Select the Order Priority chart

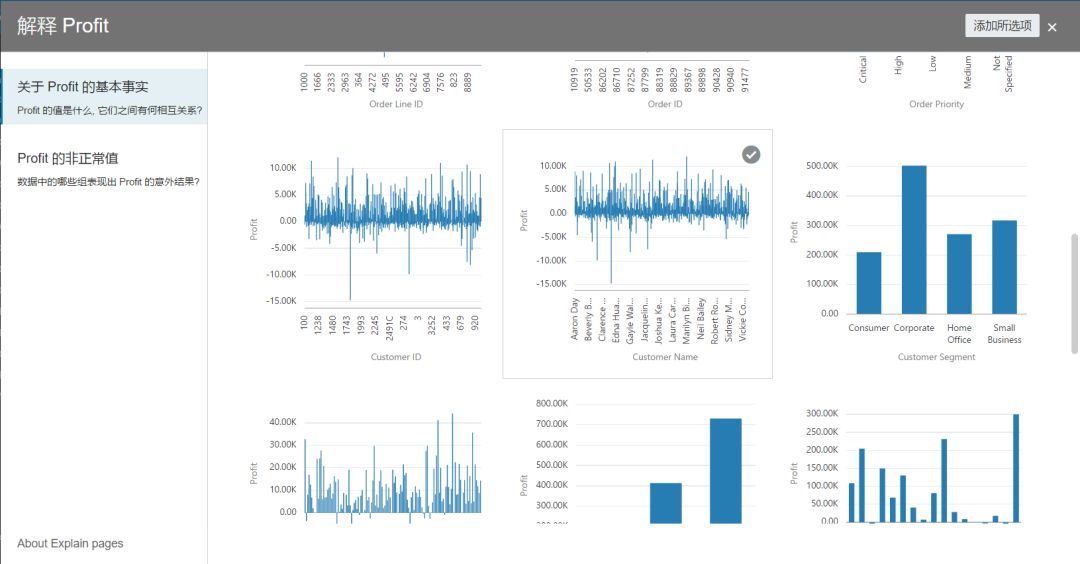point(936,80)
